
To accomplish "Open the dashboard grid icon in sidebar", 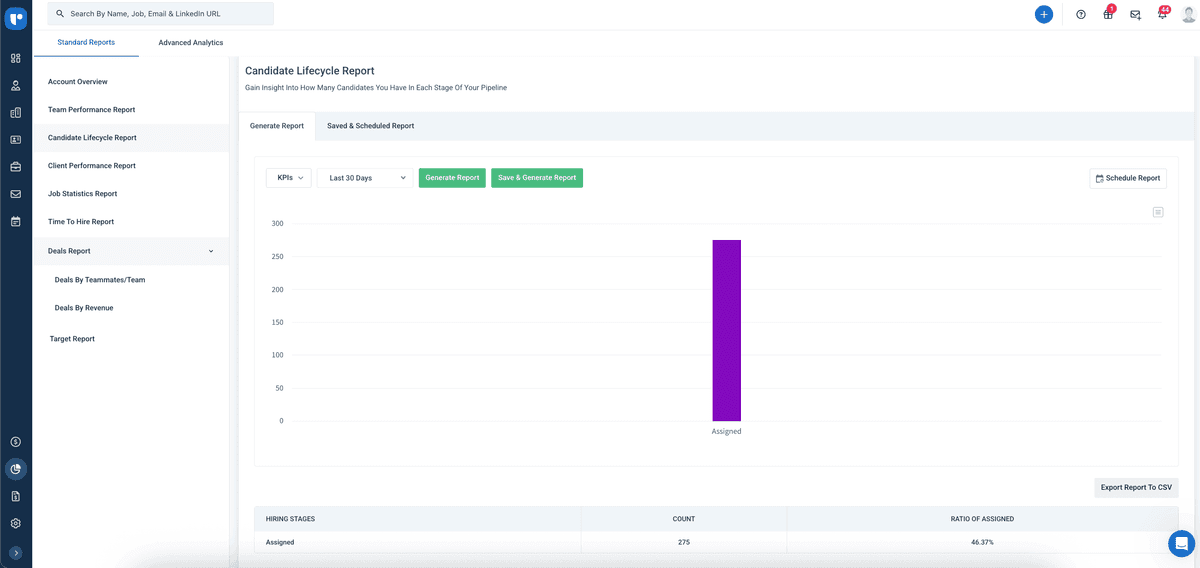I will pyautogui.click(x=16, y=58).
